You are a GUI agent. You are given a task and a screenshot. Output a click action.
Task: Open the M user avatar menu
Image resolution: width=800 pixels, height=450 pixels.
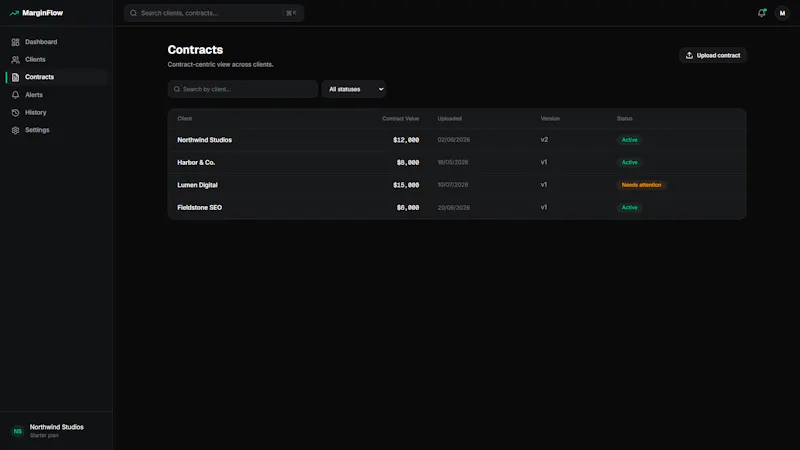(x=782, y=13)
